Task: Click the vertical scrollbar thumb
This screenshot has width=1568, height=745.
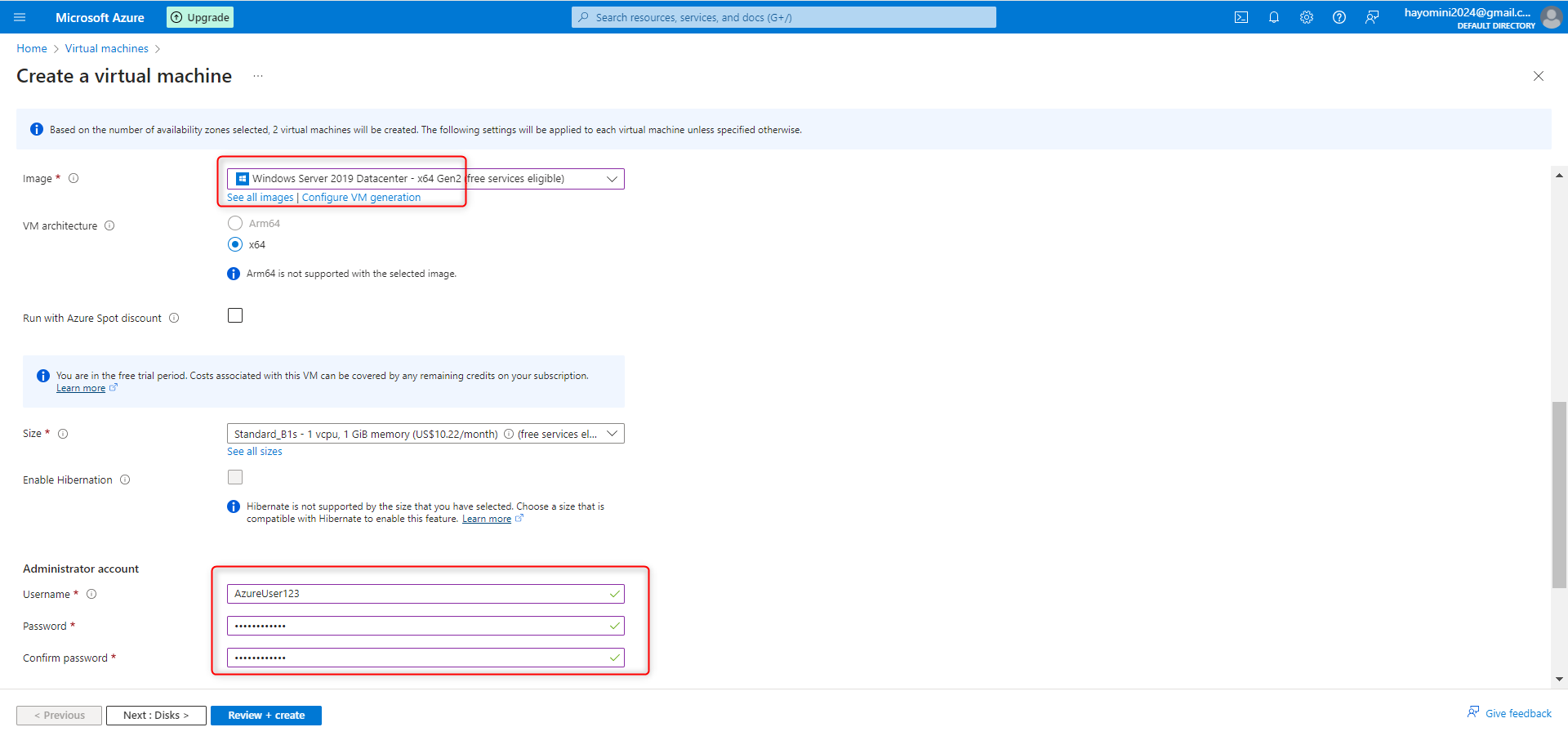Action: tap(1560, 494)
